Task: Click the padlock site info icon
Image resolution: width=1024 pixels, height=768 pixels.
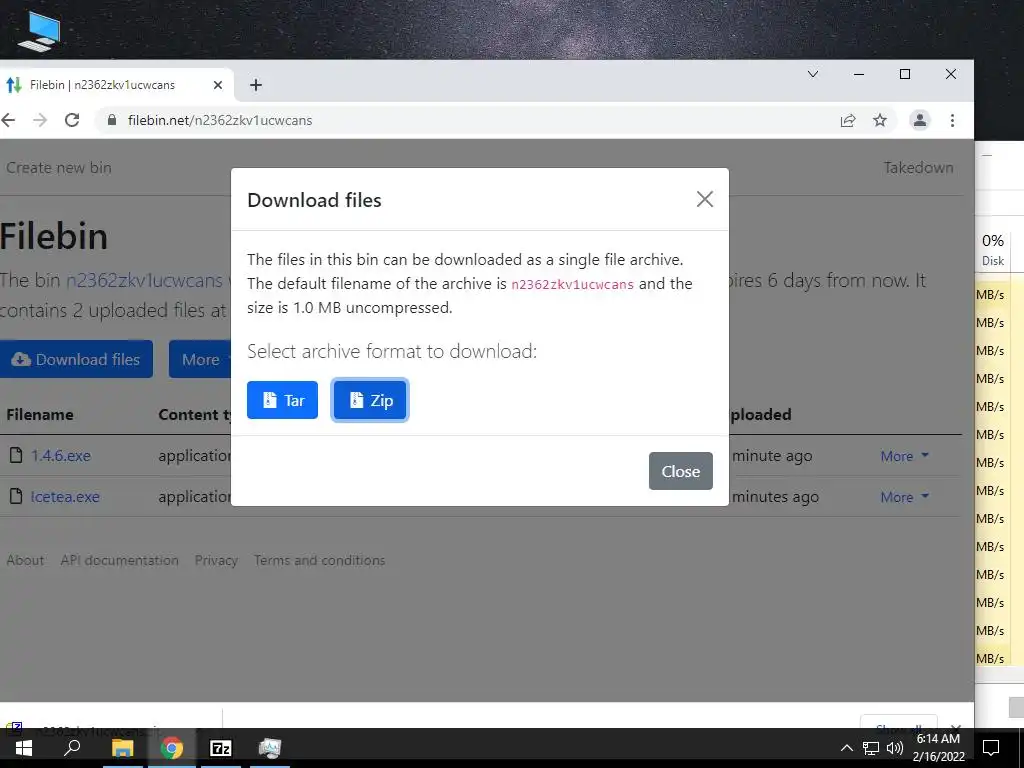Action: (112, 120)
